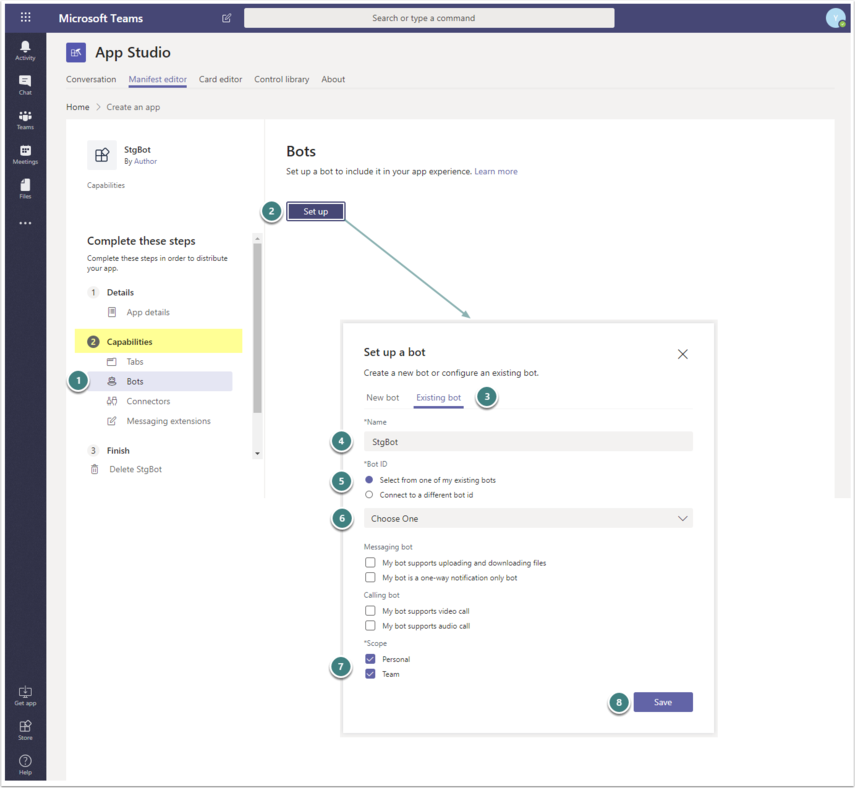The height and width of the screenshot is (788, 855).
Task: Click the App Studio logo icon
Action: coord(76,52)
